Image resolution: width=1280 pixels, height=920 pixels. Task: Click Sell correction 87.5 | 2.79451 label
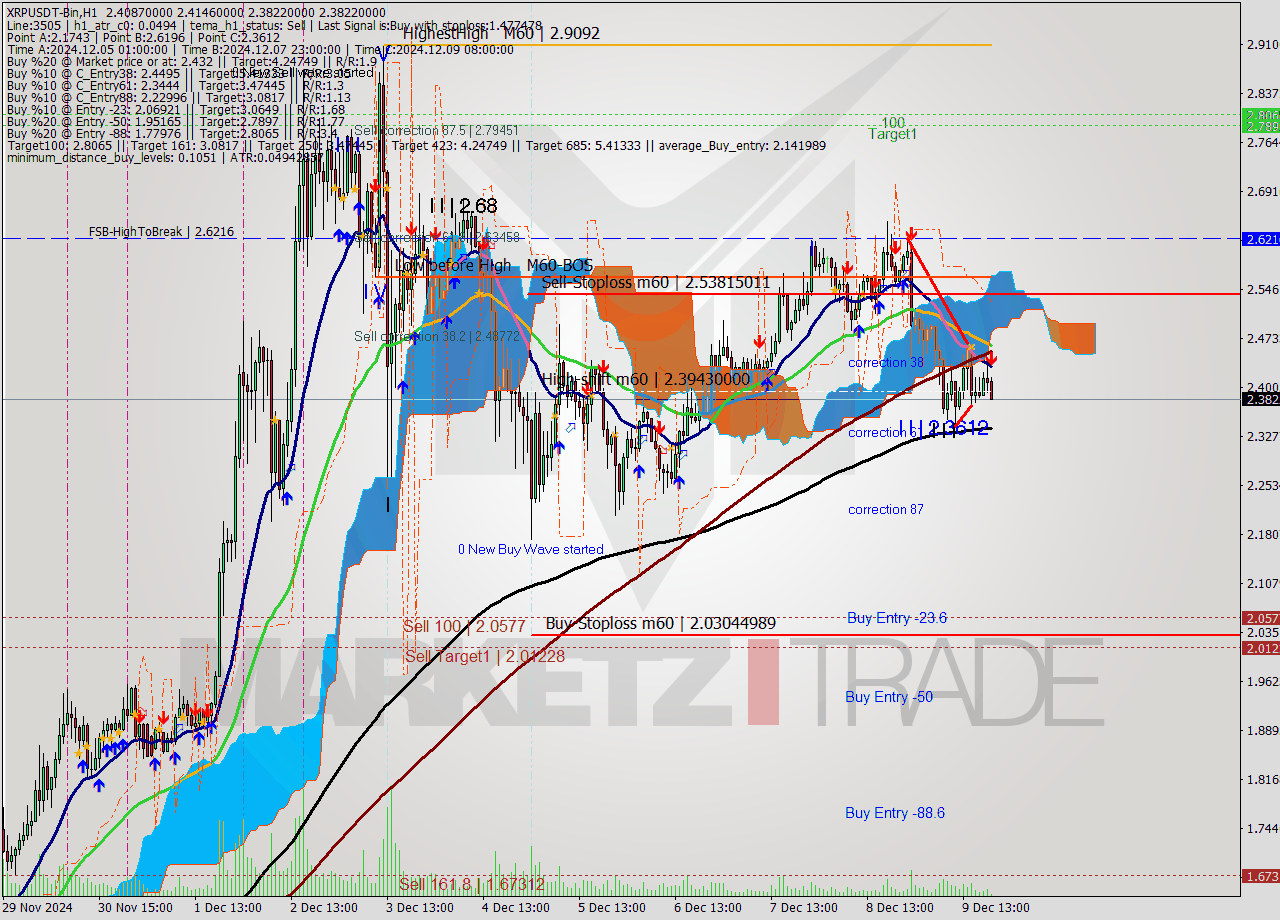point(436,131)
